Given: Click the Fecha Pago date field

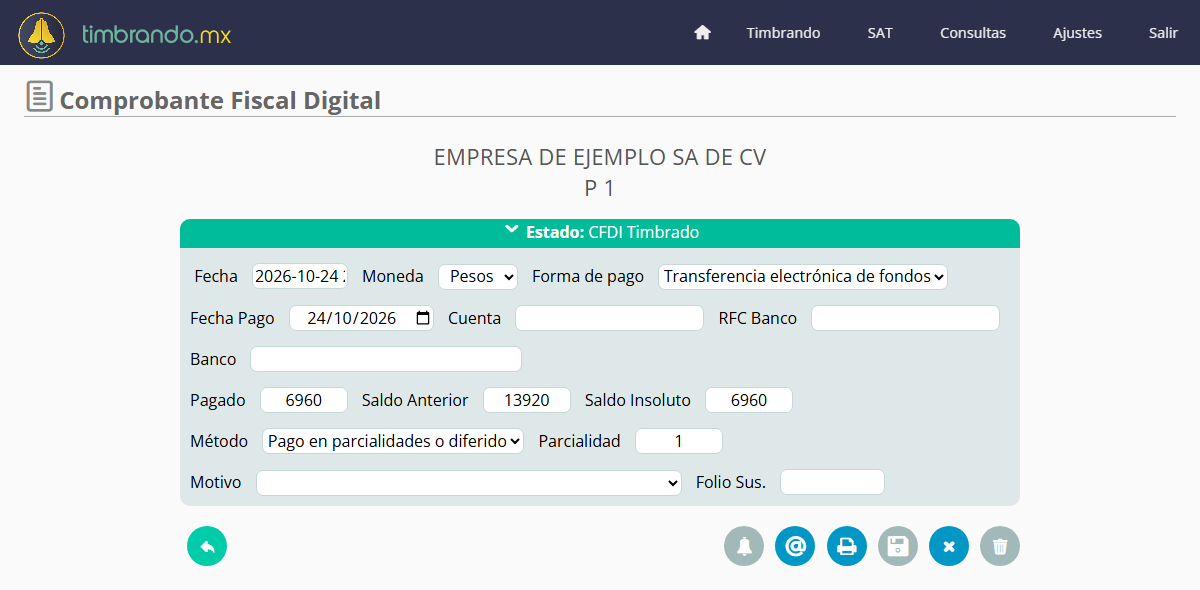Looking at the screenshot, I should click(361, 318).
